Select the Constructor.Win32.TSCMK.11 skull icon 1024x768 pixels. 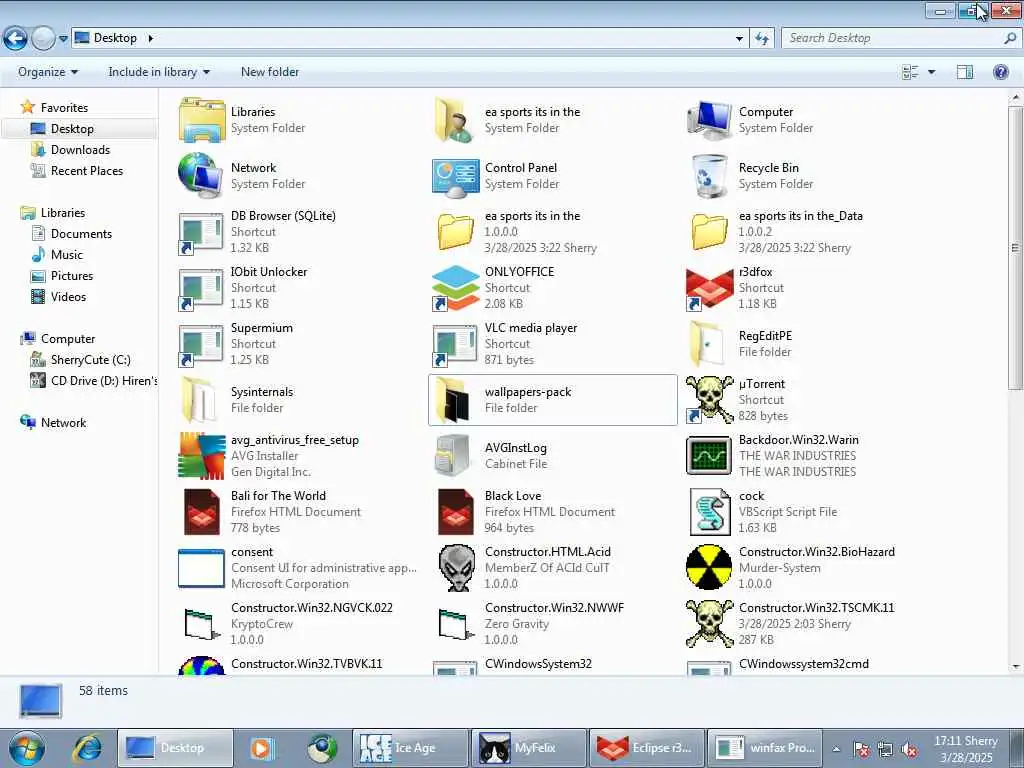click(709, 624)
